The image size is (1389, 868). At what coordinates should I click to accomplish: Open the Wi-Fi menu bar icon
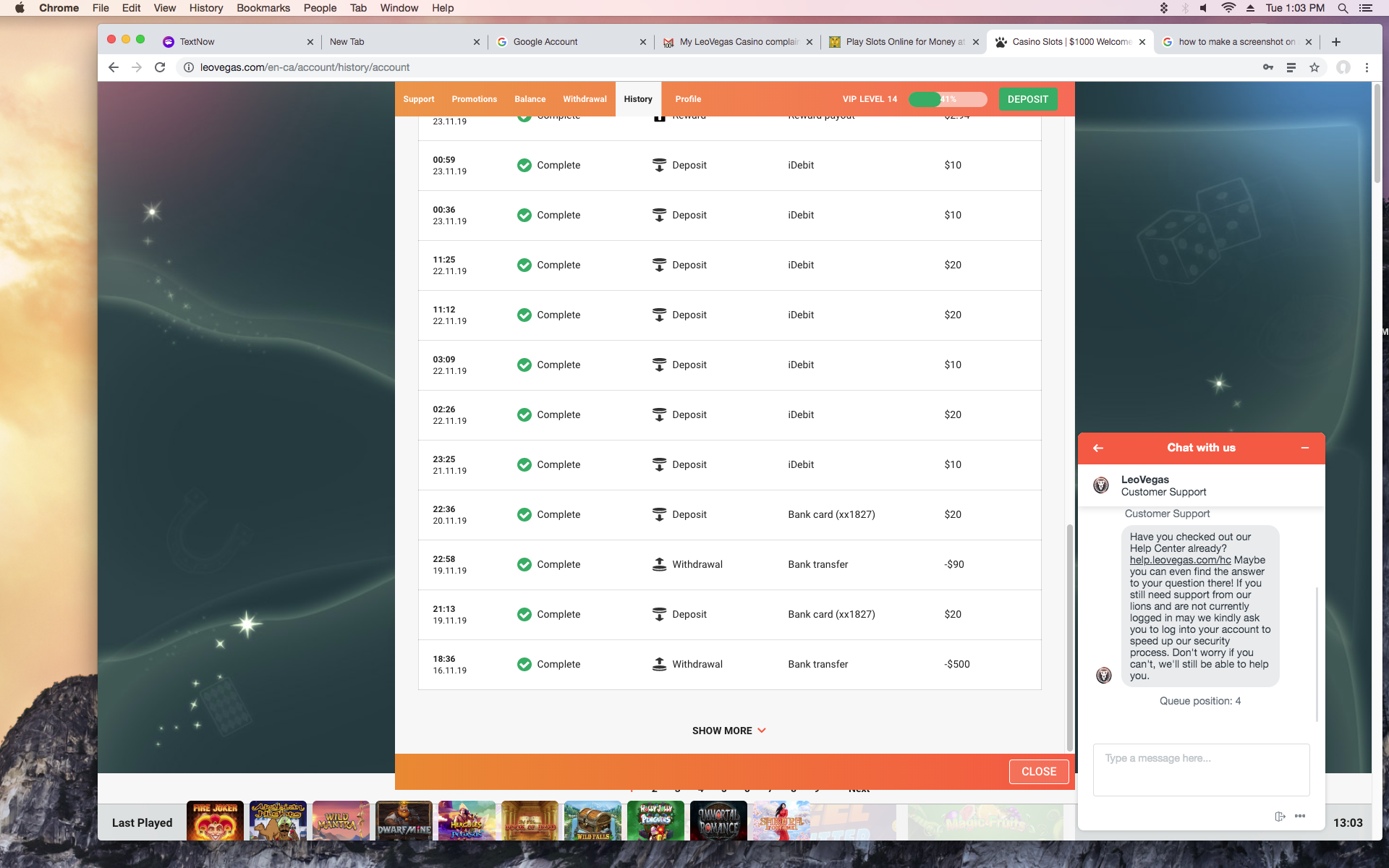1228,8
